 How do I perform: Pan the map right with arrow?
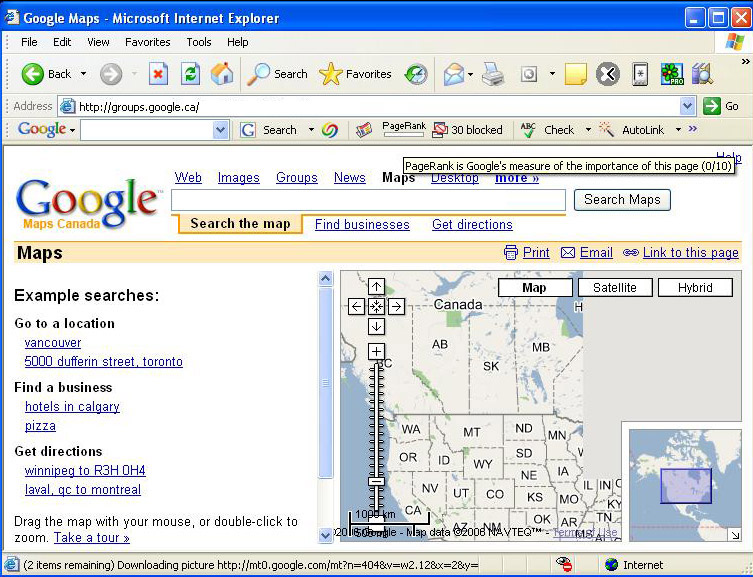(x=396, y=306)
